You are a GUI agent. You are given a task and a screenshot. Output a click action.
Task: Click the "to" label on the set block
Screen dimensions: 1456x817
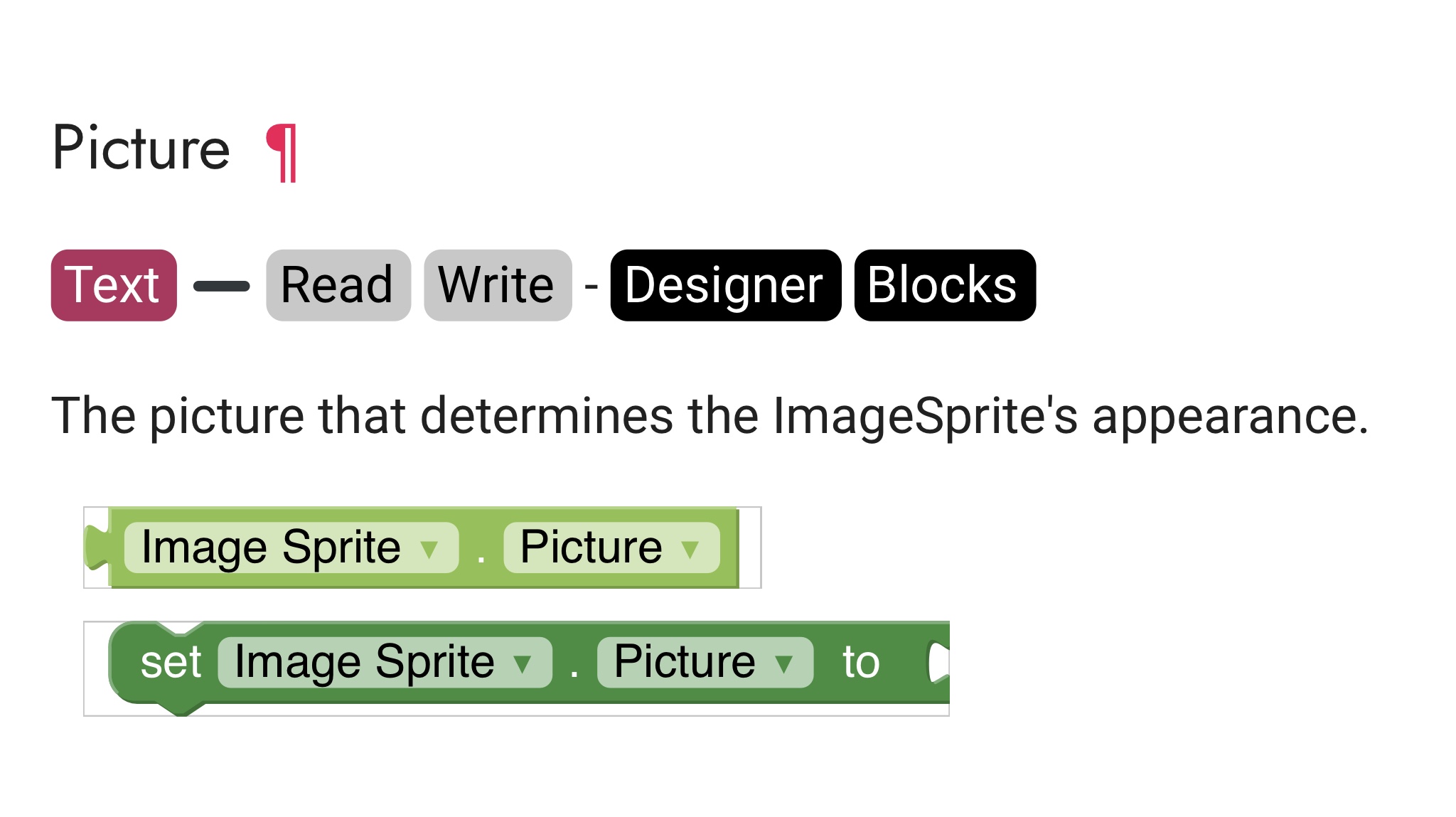861,663
